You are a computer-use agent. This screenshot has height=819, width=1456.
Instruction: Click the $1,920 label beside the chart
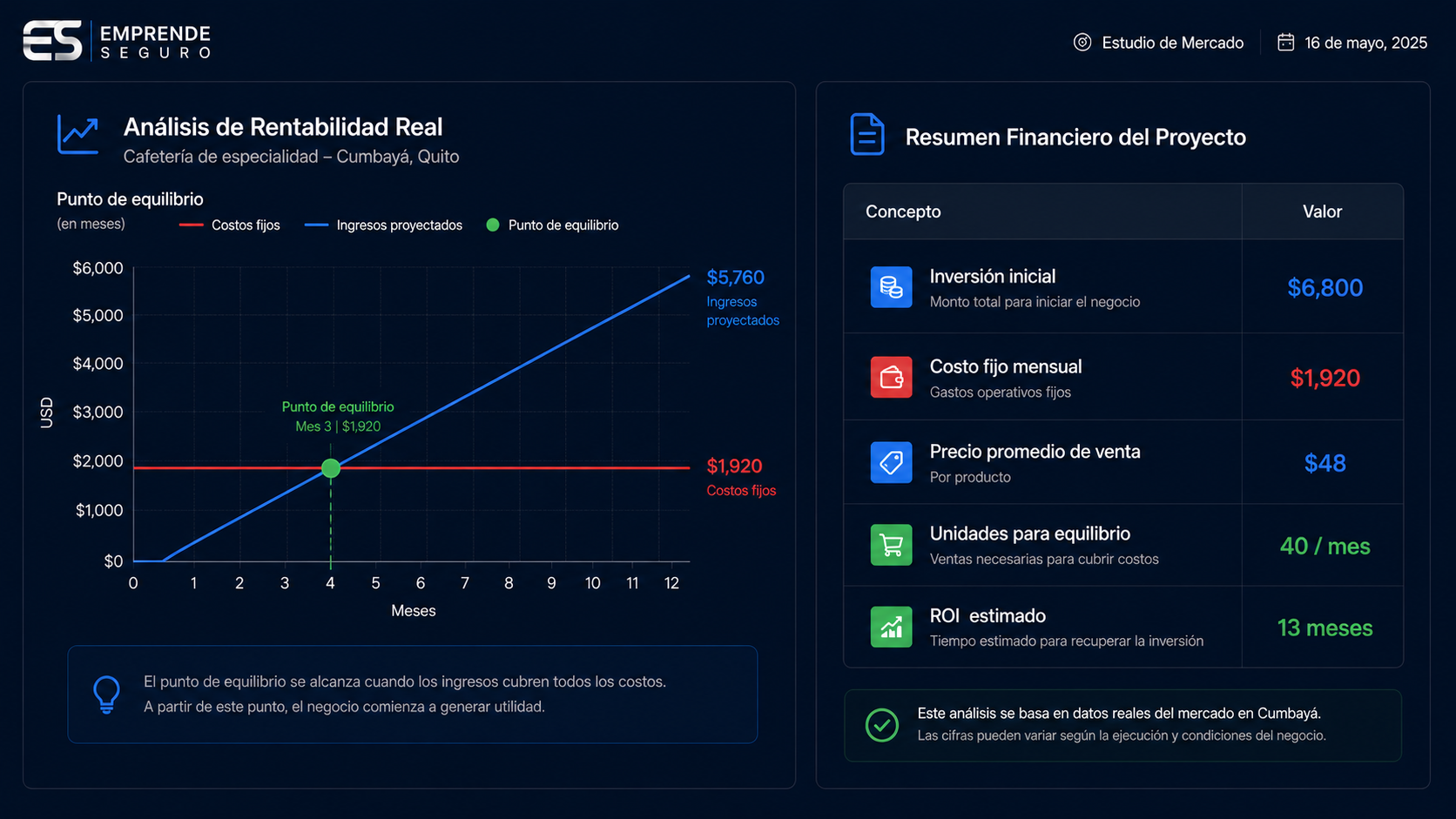[734, 467]
